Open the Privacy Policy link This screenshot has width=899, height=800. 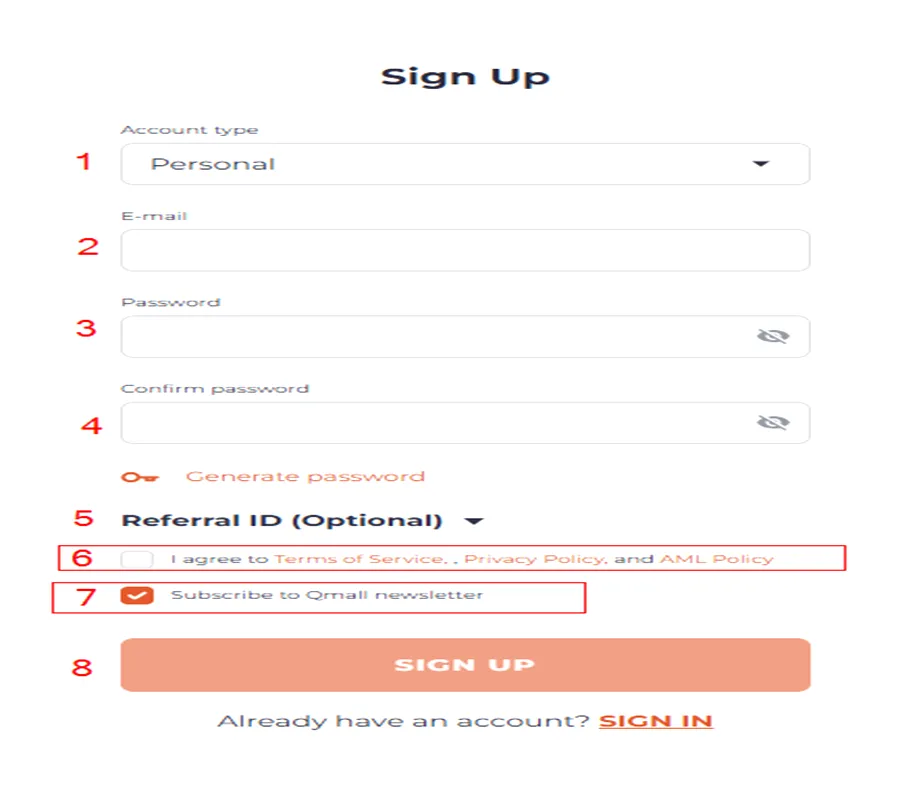tap(535, 559)
